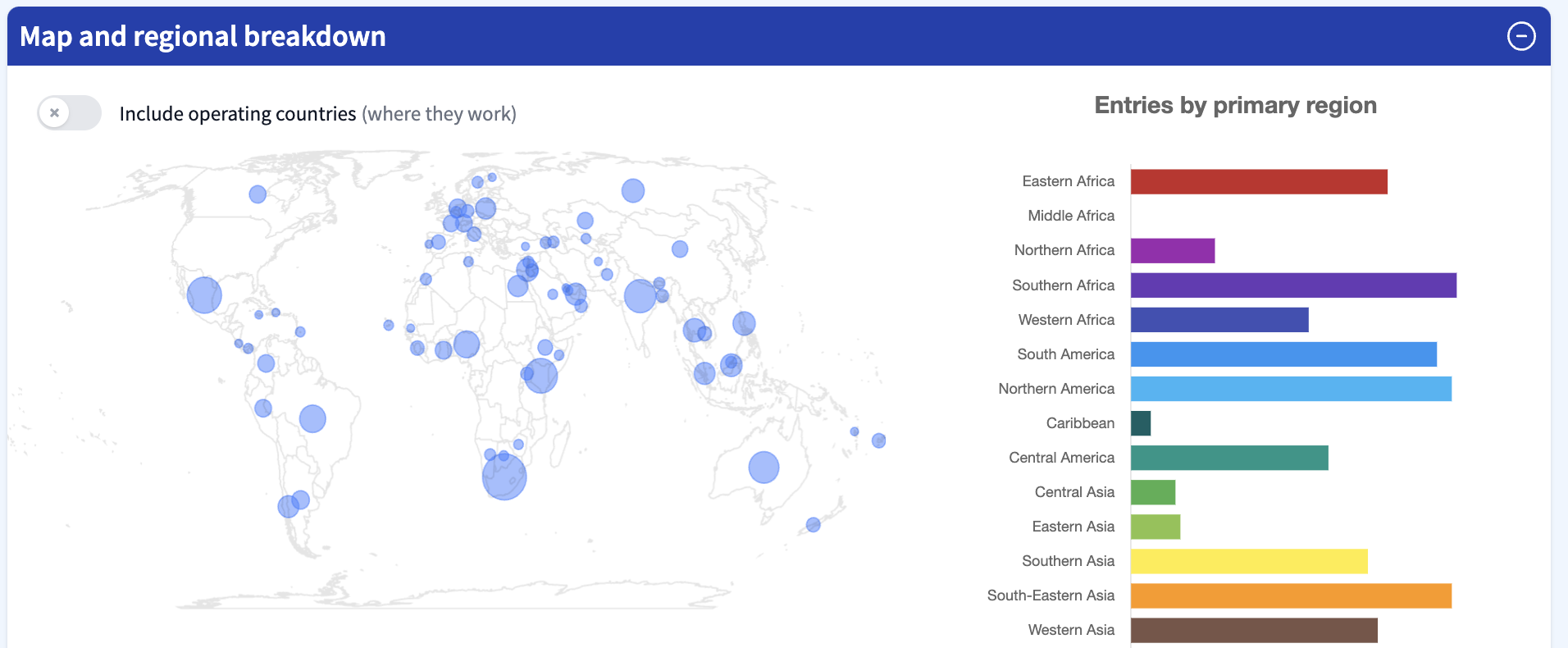Viewport: 1568px width, 648px height.
Task: Click the Central Asia green bar
Action: click(x=1152, y=492)
